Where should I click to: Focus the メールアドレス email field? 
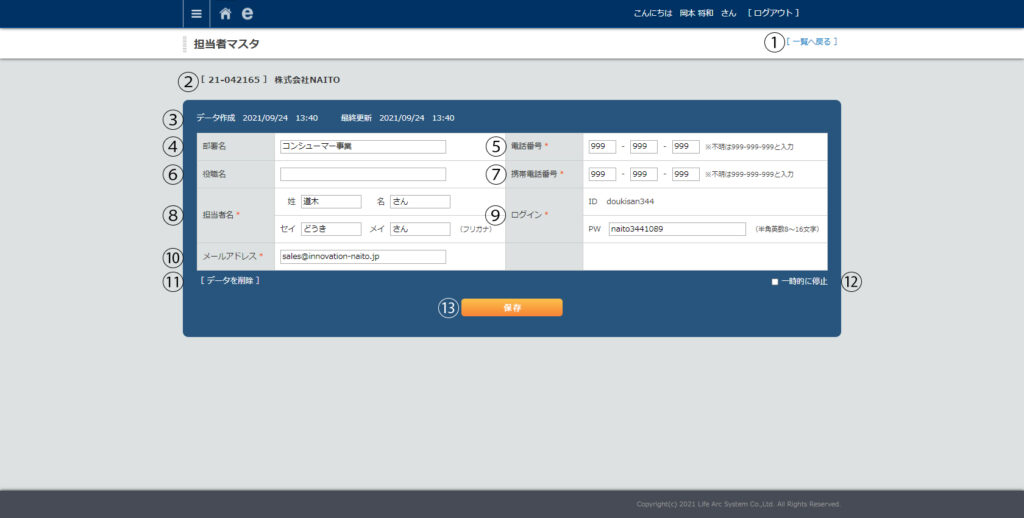click(x=362, y=256)
